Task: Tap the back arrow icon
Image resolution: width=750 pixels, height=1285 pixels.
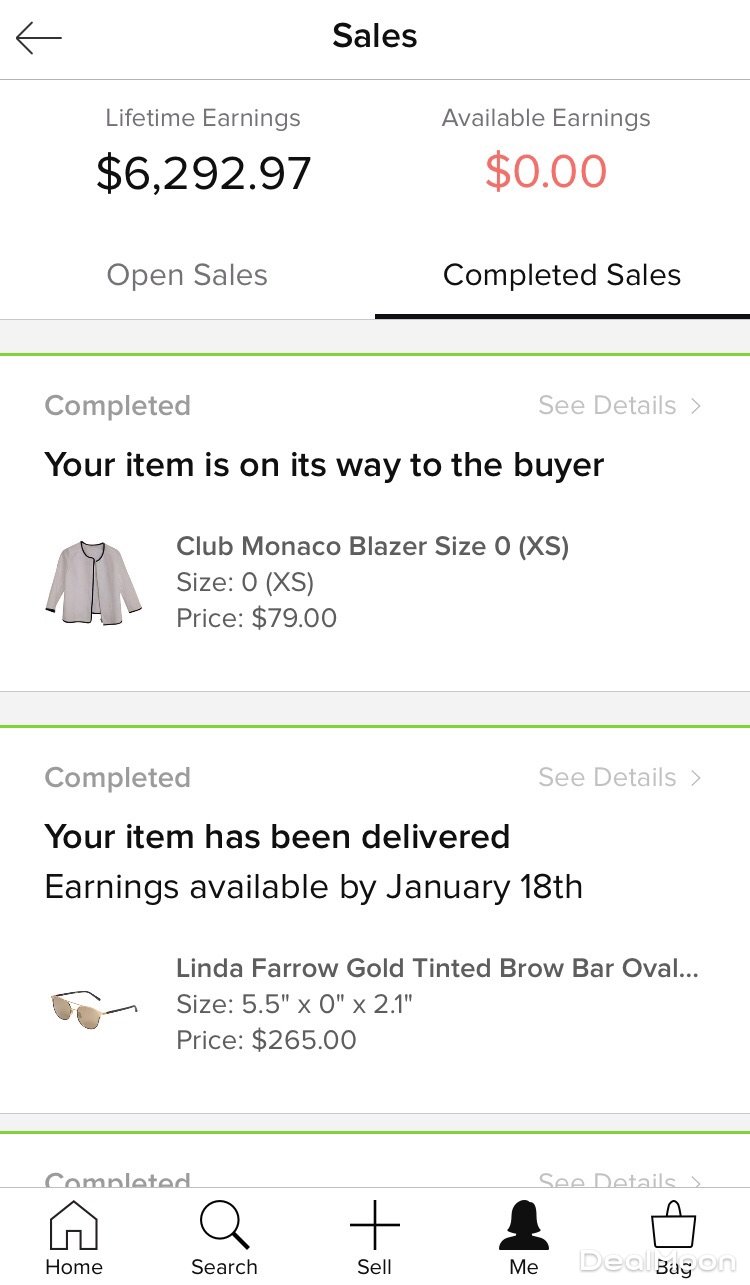Action: point(39,38)
